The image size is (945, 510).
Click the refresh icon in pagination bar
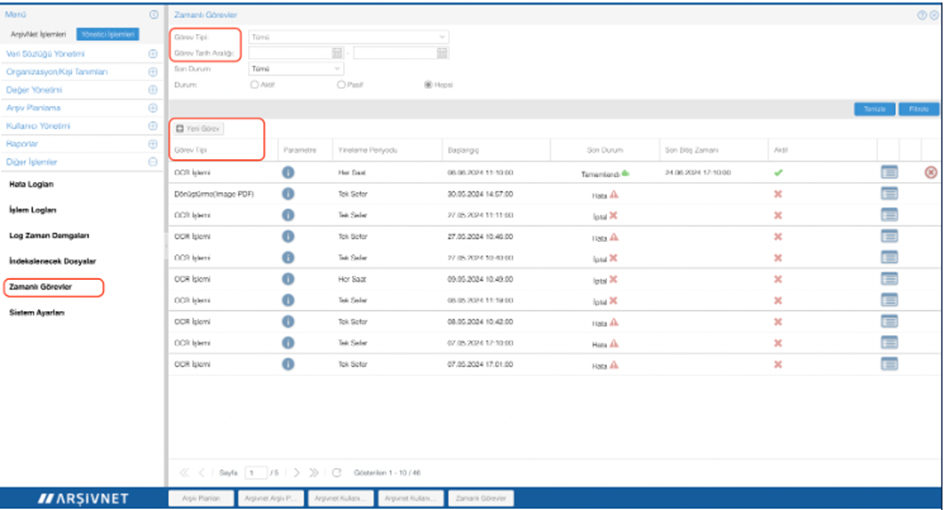click(x=336, y=472)
